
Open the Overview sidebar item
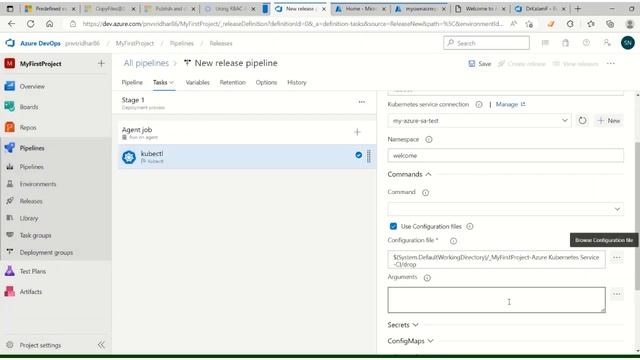coord(32,87)
